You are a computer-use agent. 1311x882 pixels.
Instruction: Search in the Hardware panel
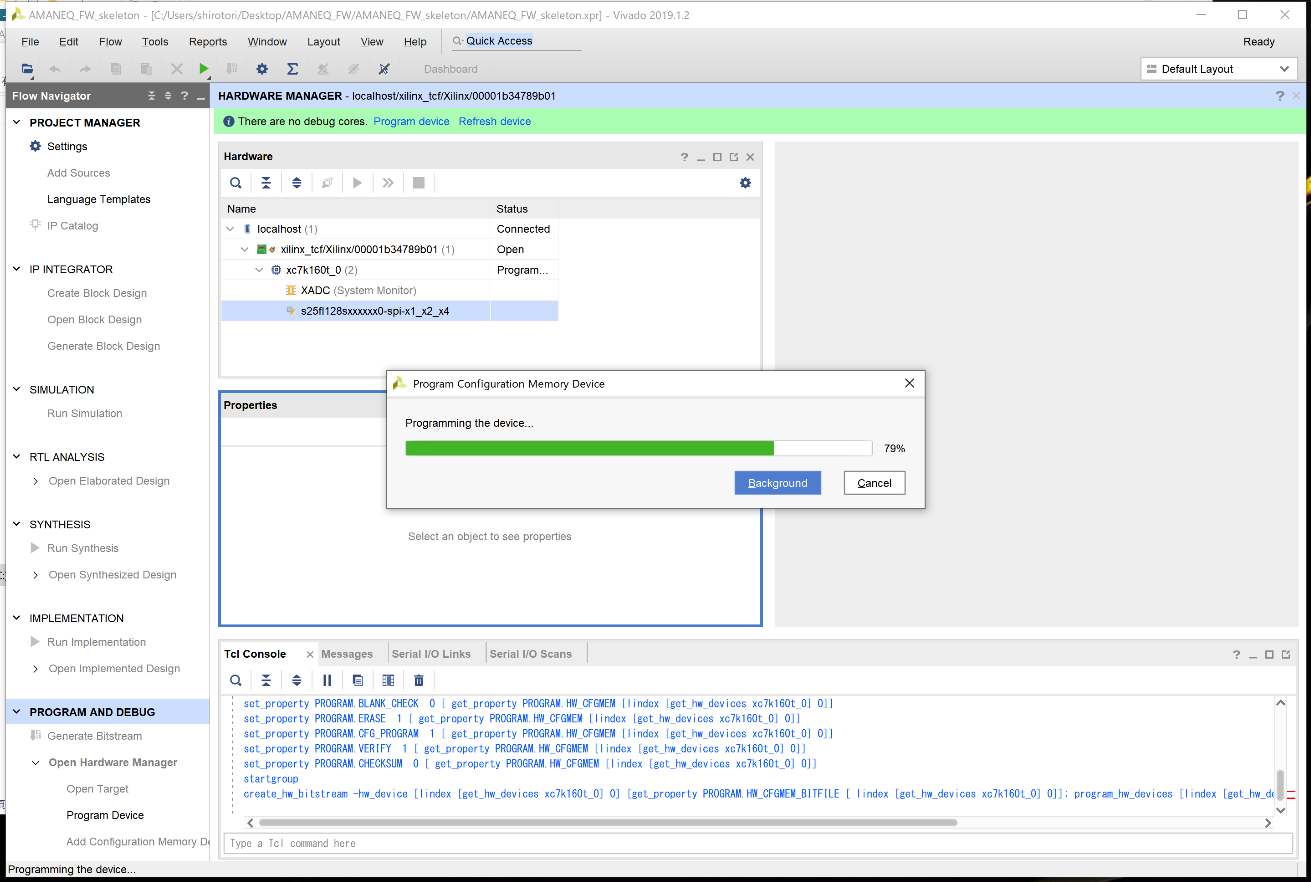pos(235,183)
